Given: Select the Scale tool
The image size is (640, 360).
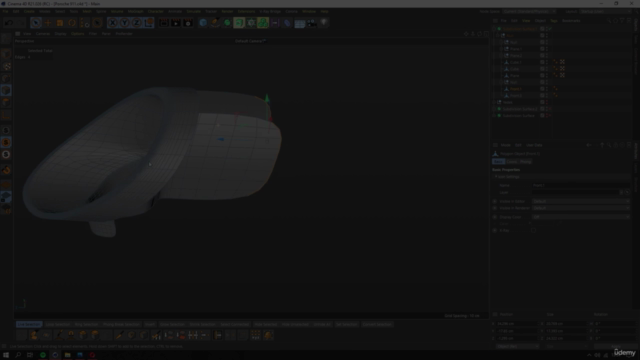Looking at the screenshot, I should tap(60, 23).
